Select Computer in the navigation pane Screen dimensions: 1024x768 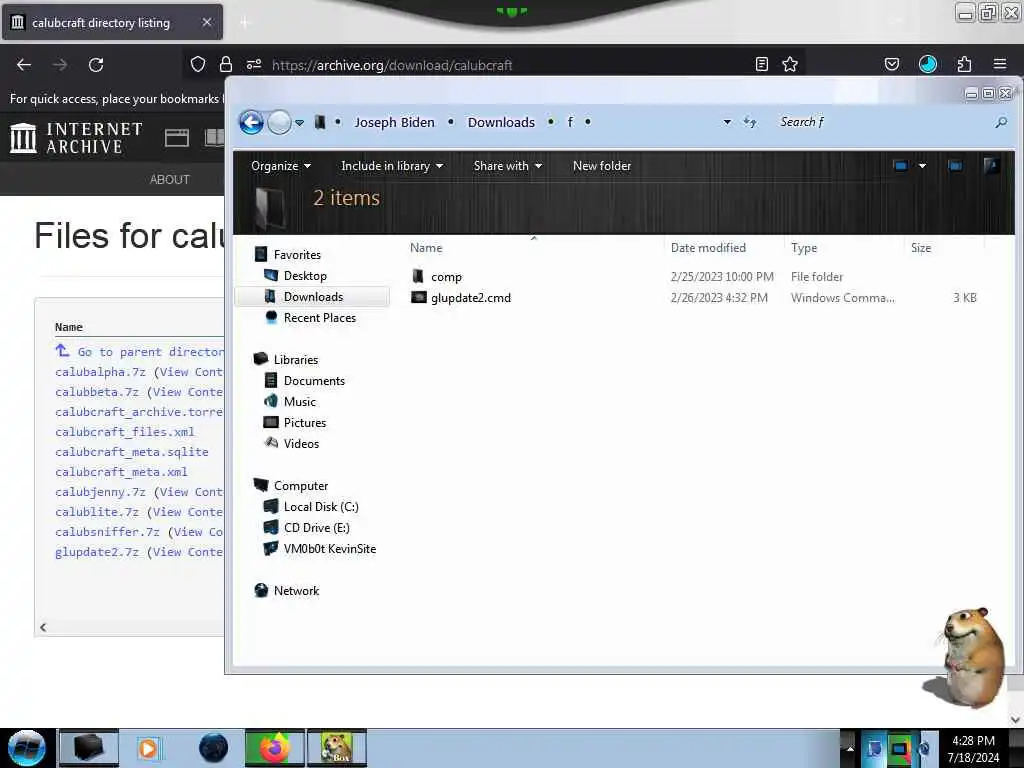pos(300,486)
